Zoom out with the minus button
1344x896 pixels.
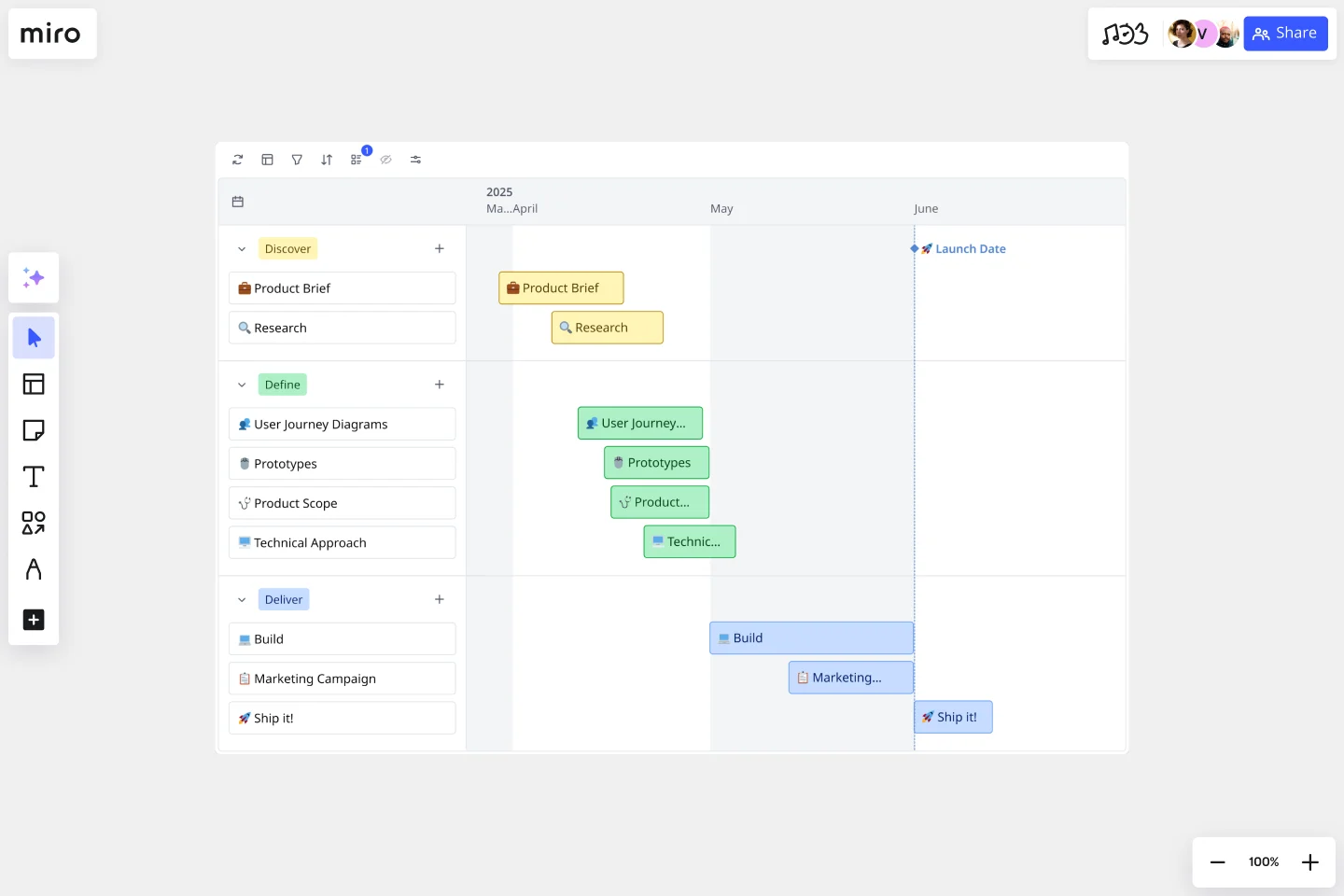click(1217, 862)
